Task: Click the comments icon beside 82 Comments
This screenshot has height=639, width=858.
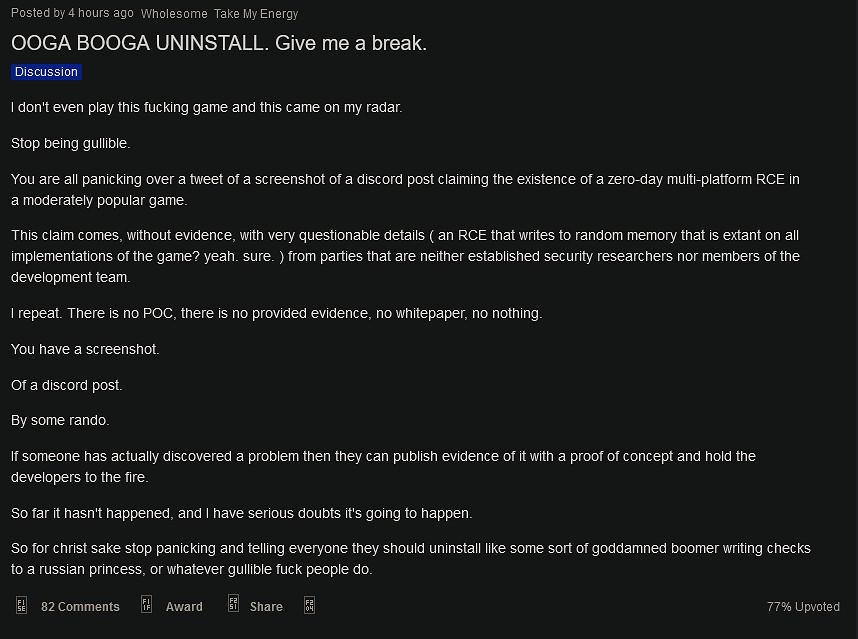Action: pos(21,605)
